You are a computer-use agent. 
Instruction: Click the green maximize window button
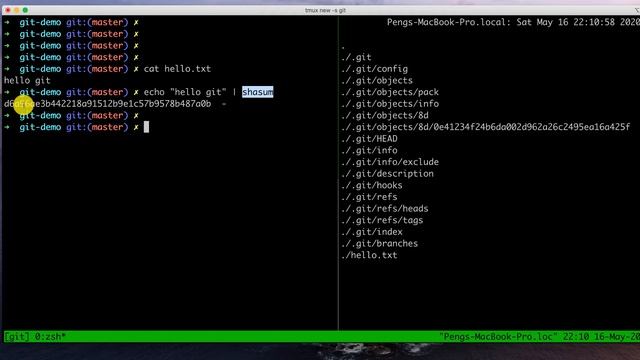click(25, 10)
